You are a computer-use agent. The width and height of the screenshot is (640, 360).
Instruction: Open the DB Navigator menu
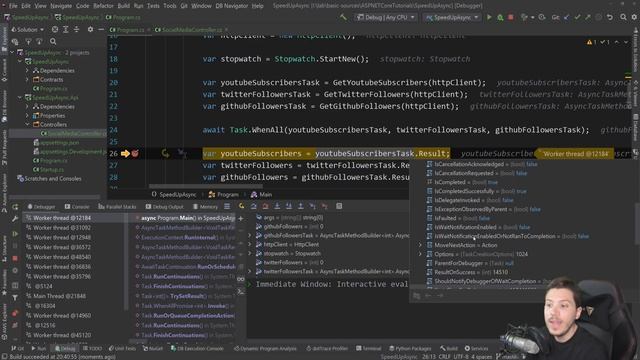point(231,6)
